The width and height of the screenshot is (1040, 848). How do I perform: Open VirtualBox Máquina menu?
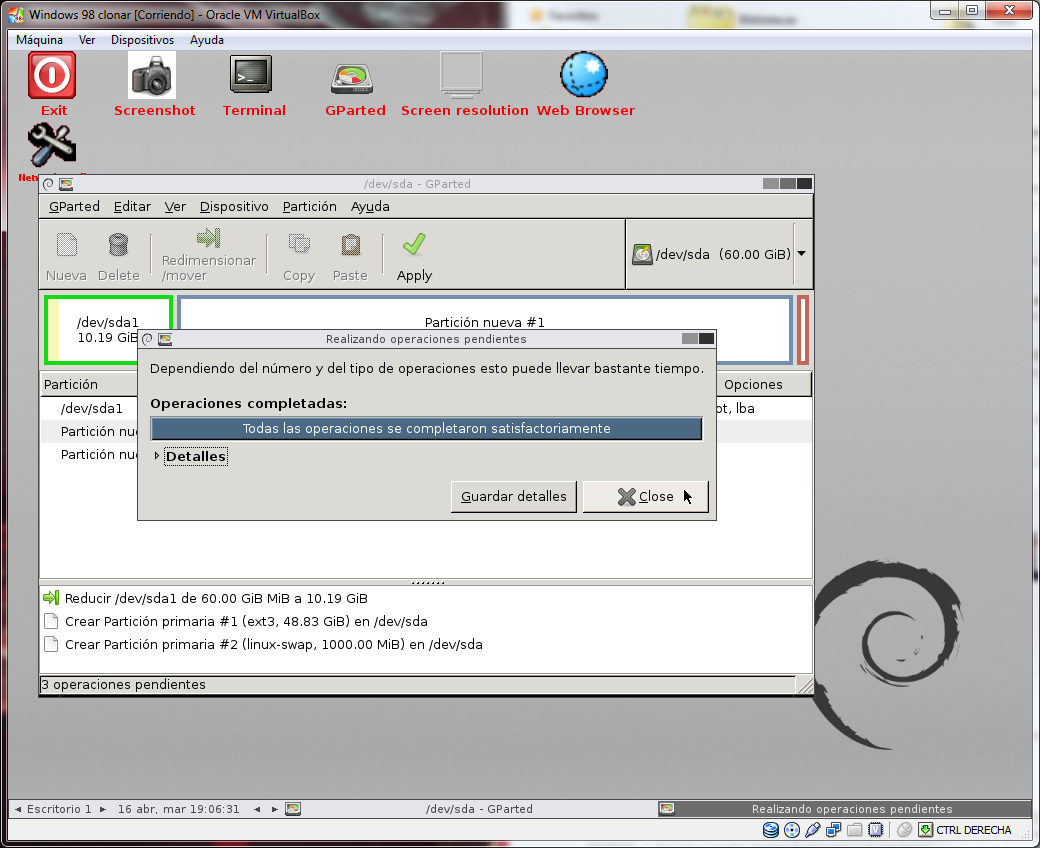[x=39, y=40]
